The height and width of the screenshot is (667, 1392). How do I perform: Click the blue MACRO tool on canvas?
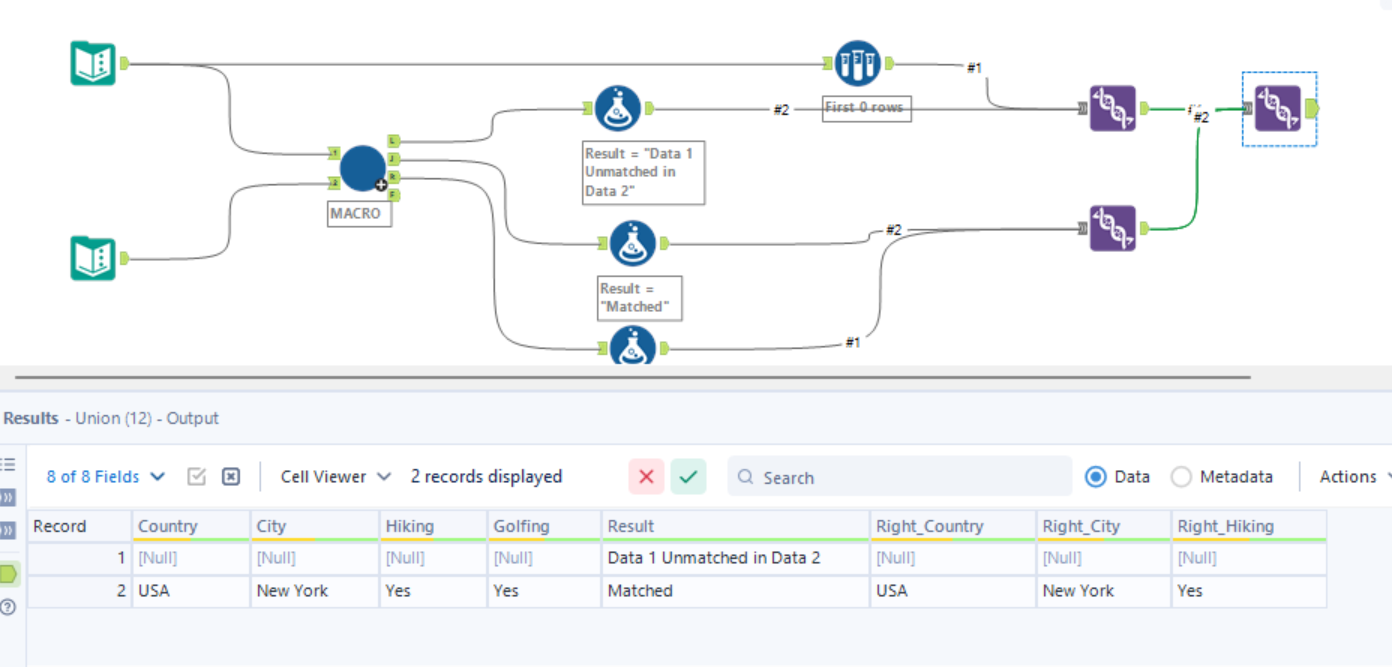coord(362,168)
